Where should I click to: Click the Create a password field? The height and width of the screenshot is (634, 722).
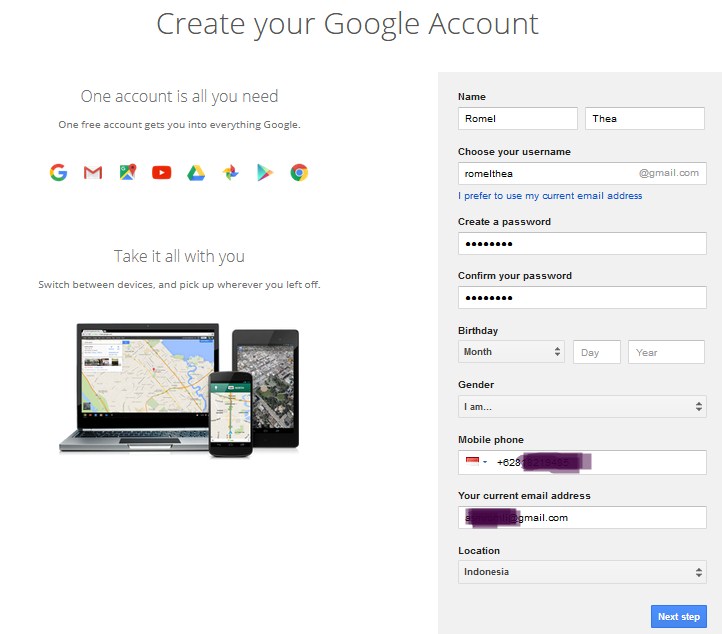pyautogui.click(x=582, y=243)
